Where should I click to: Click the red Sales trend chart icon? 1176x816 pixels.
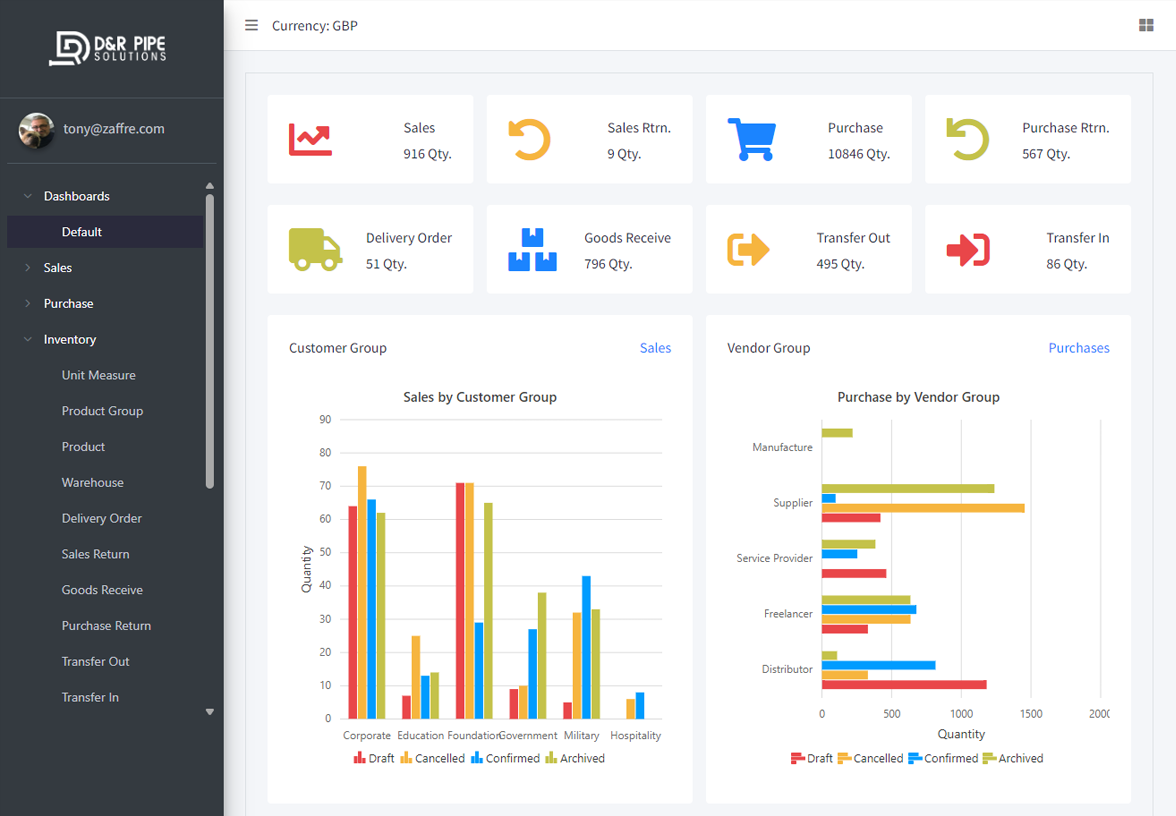click(310, 140)
